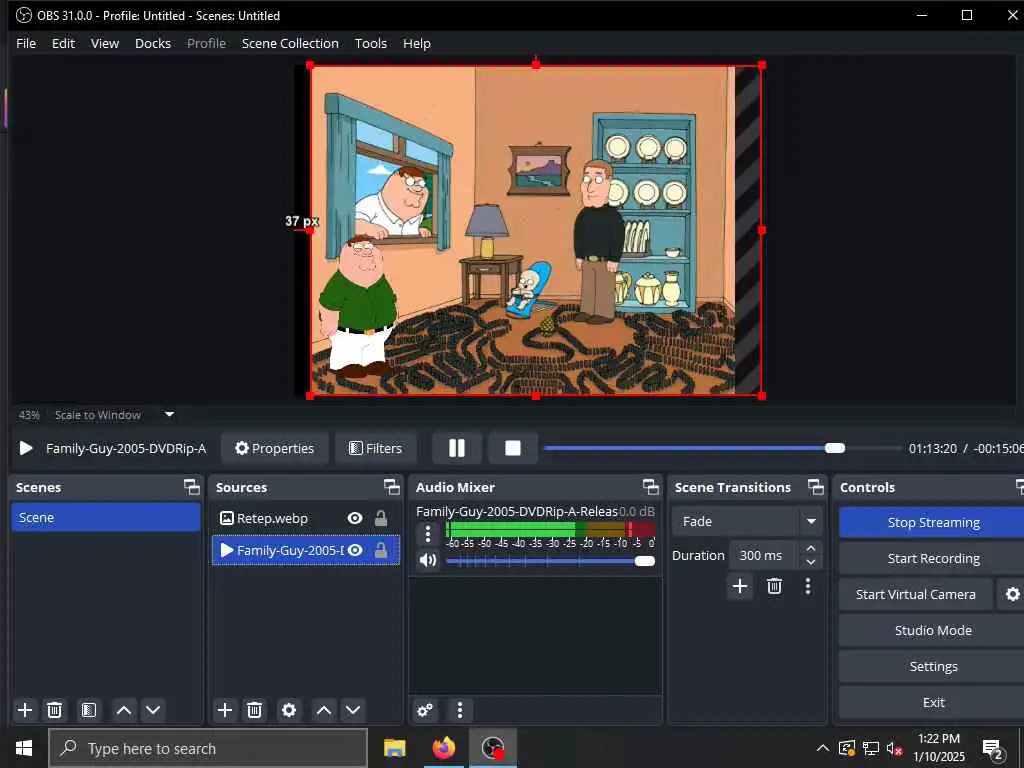This screenshot has width=1024, height=768.
Task: Click the Exit button
Action: click(x=933, y=702)
